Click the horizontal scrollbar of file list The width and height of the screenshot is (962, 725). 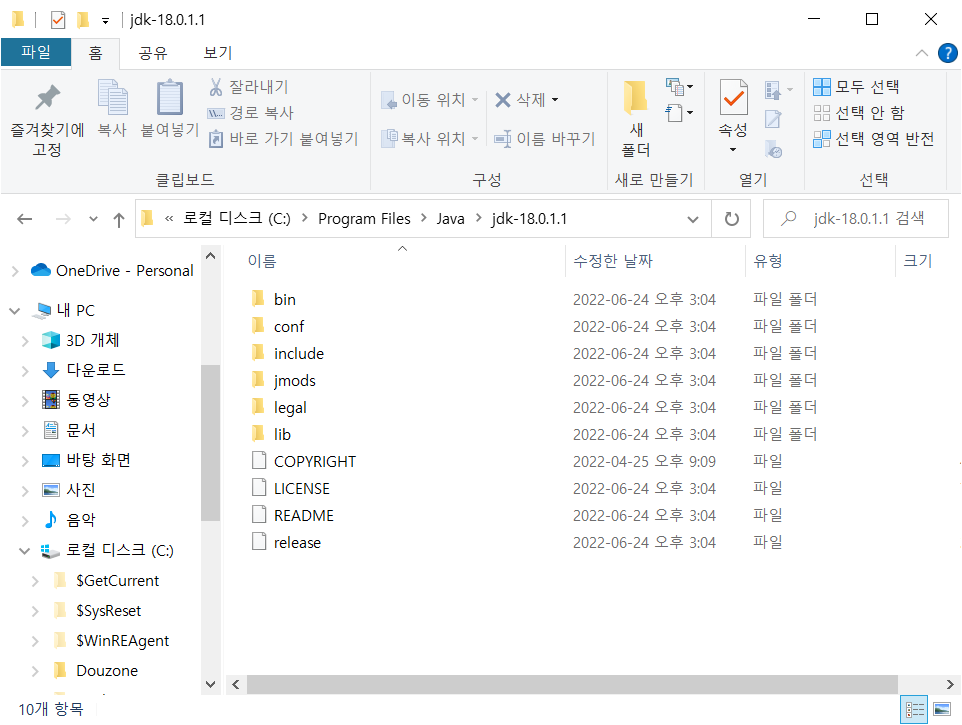(572, 684)
